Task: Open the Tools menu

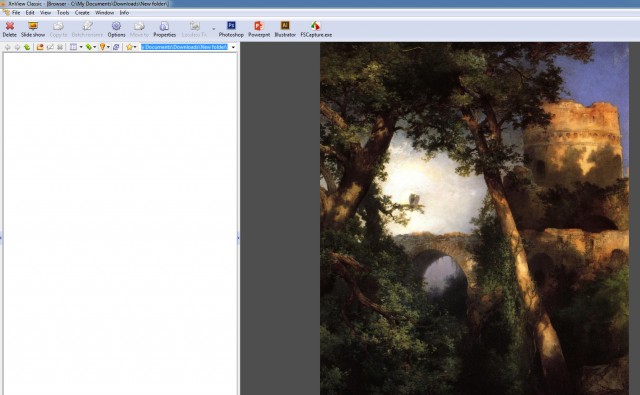Action: [x=63, y=13]
